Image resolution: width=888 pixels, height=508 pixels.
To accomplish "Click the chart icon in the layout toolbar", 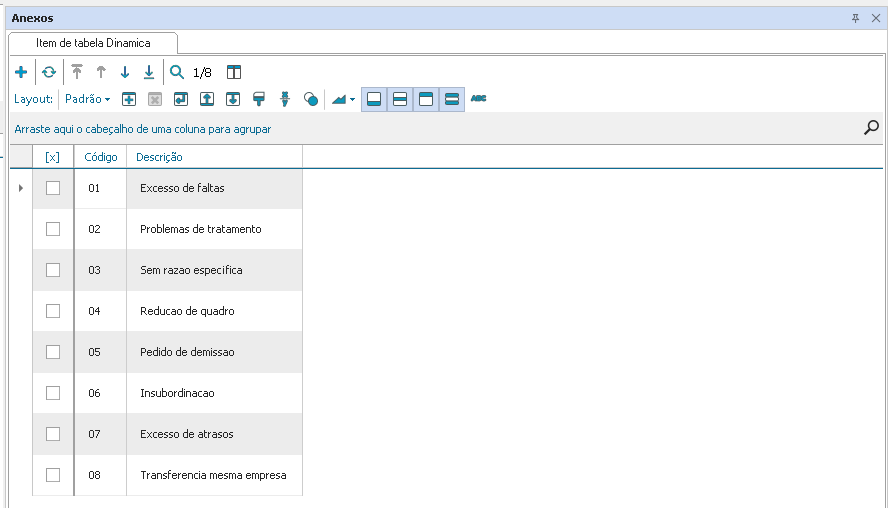I will pyautogui.click(x=339, y=100).
